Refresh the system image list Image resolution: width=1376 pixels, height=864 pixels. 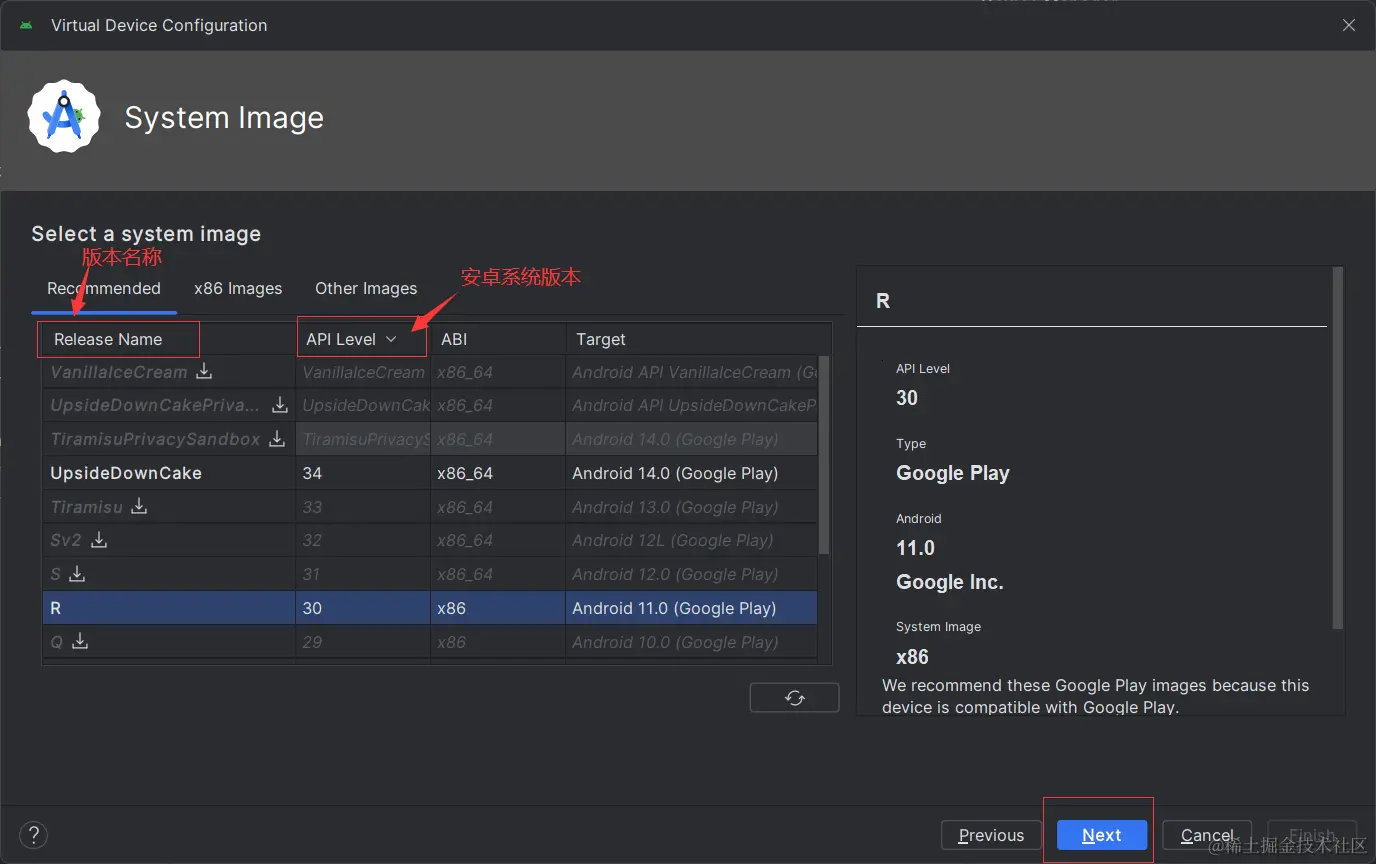click(x=794, y=698)
